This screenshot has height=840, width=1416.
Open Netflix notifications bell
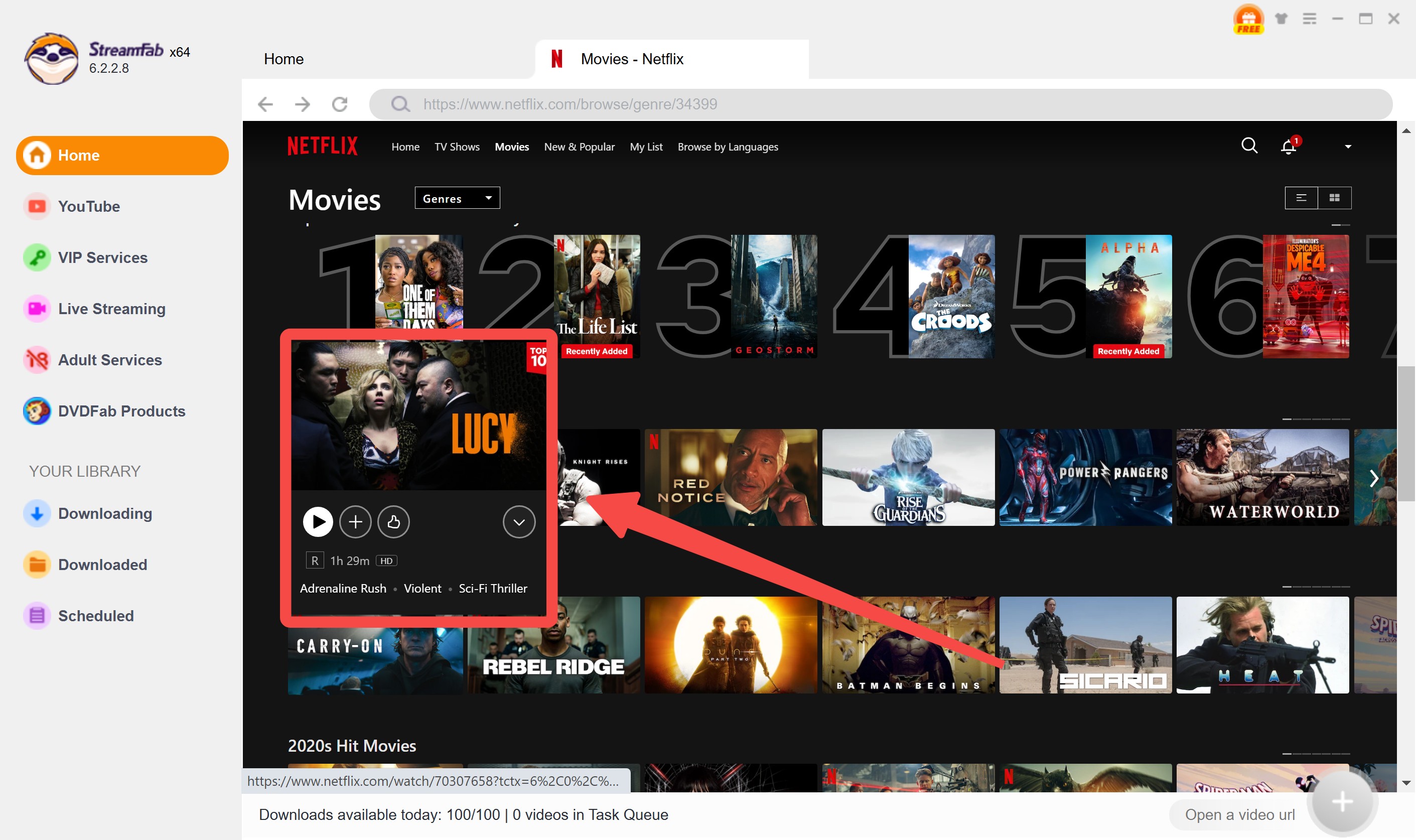(1289, 146)
